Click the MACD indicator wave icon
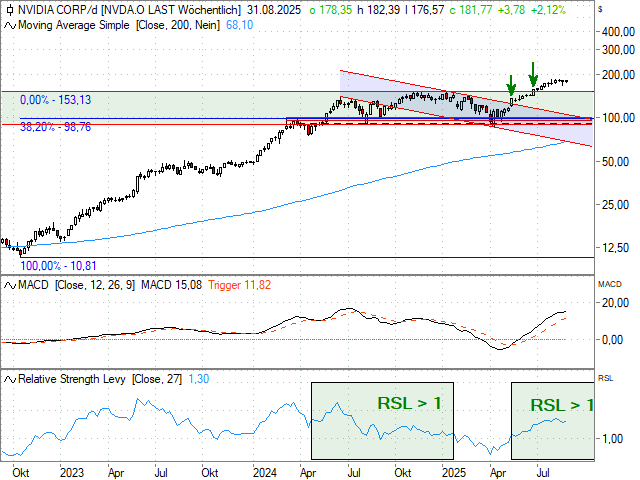Screen dimensions: 640x480 coord(10,285)
